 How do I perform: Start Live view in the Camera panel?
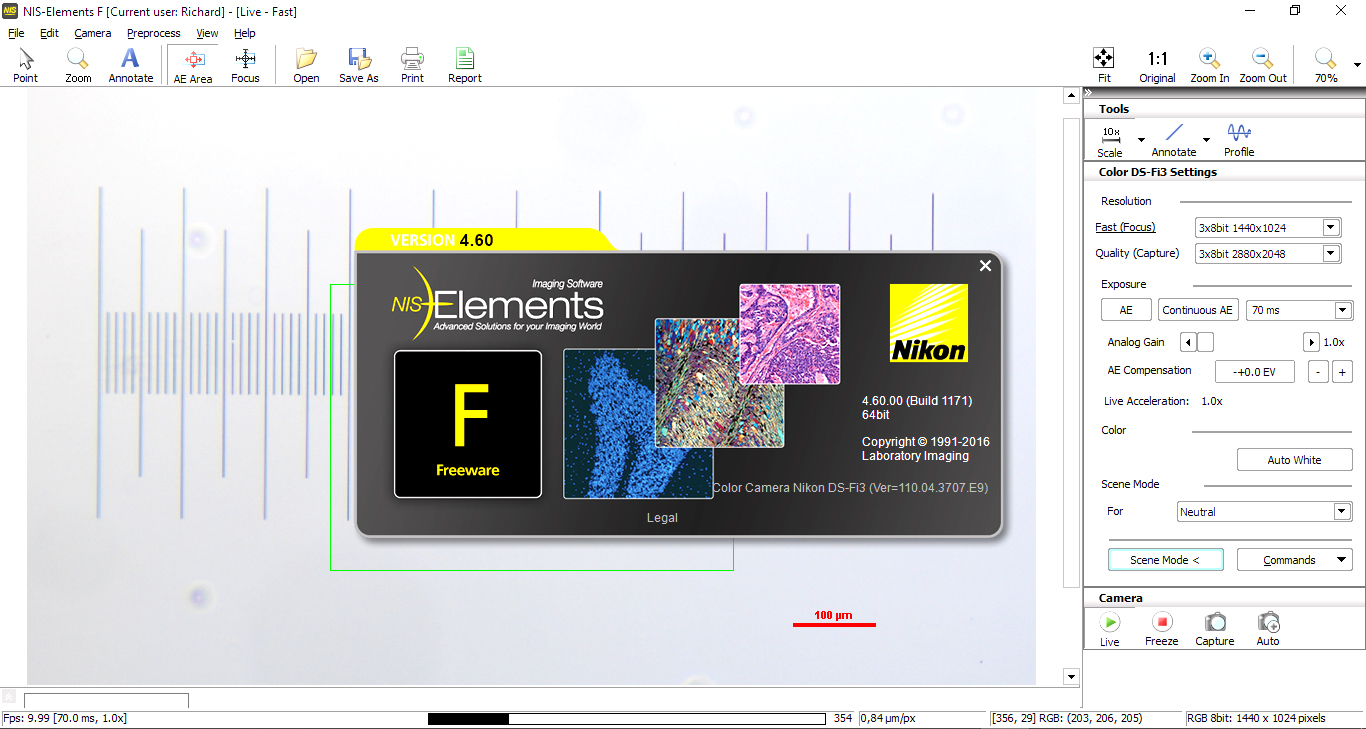(1108, 628)
